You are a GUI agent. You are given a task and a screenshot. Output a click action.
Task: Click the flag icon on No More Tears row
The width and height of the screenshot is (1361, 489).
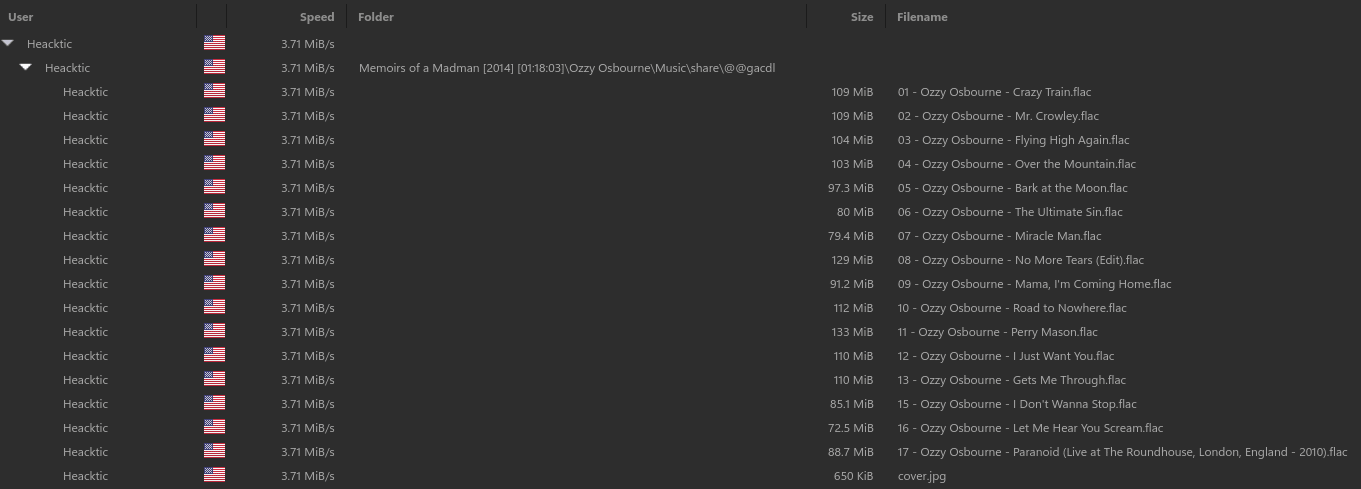click(214, 259)
